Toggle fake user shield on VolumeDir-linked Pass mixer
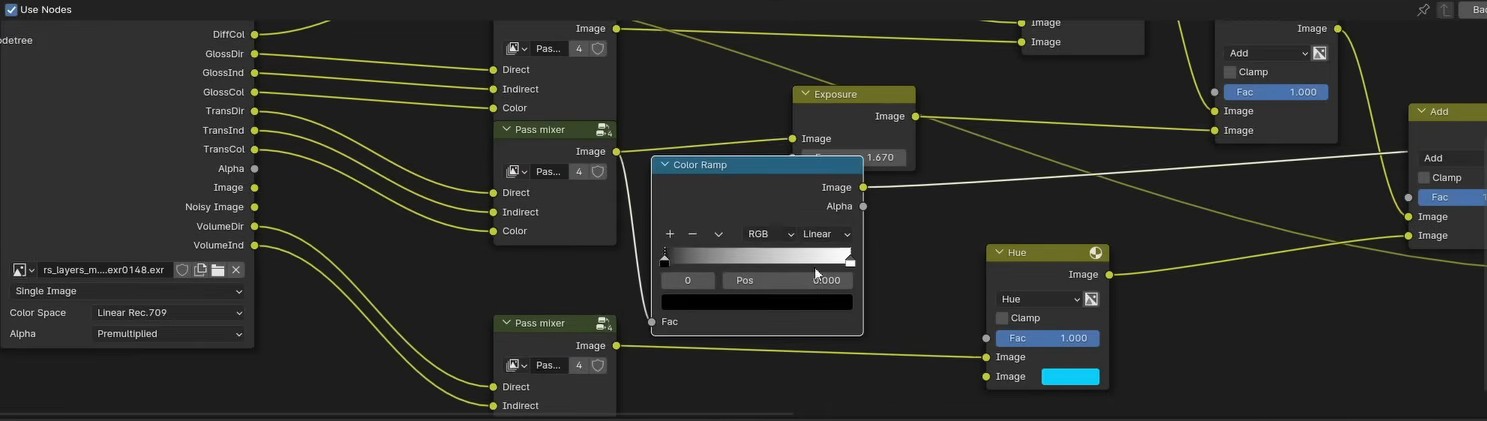The image size is (1487, 421). point(598,365)
